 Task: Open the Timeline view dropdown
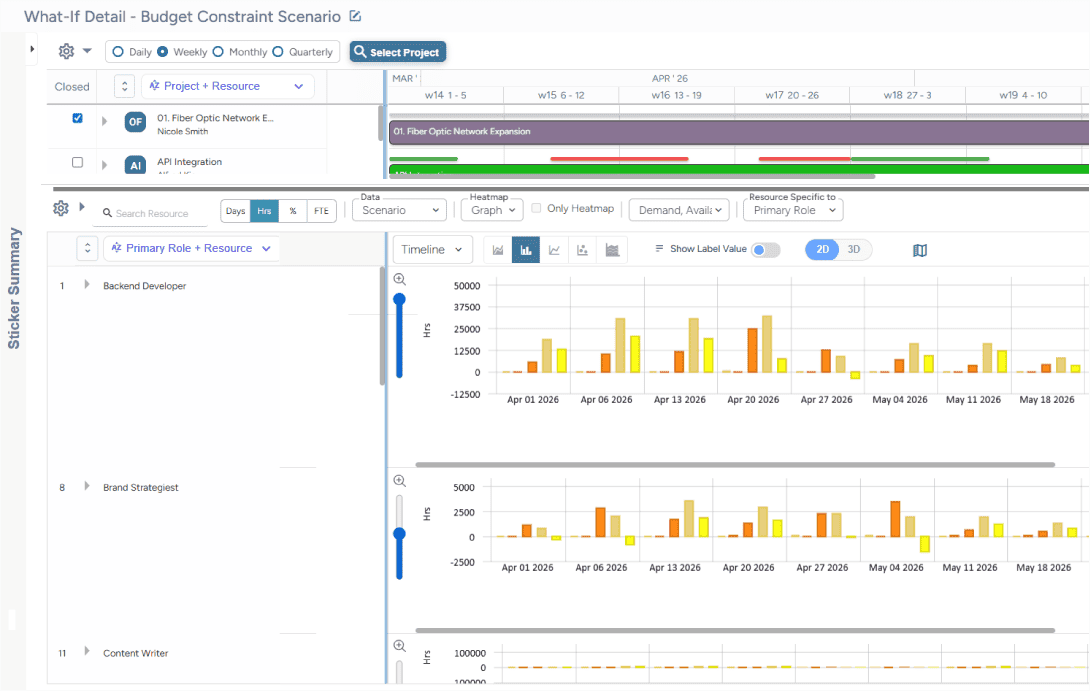[432, 250]
